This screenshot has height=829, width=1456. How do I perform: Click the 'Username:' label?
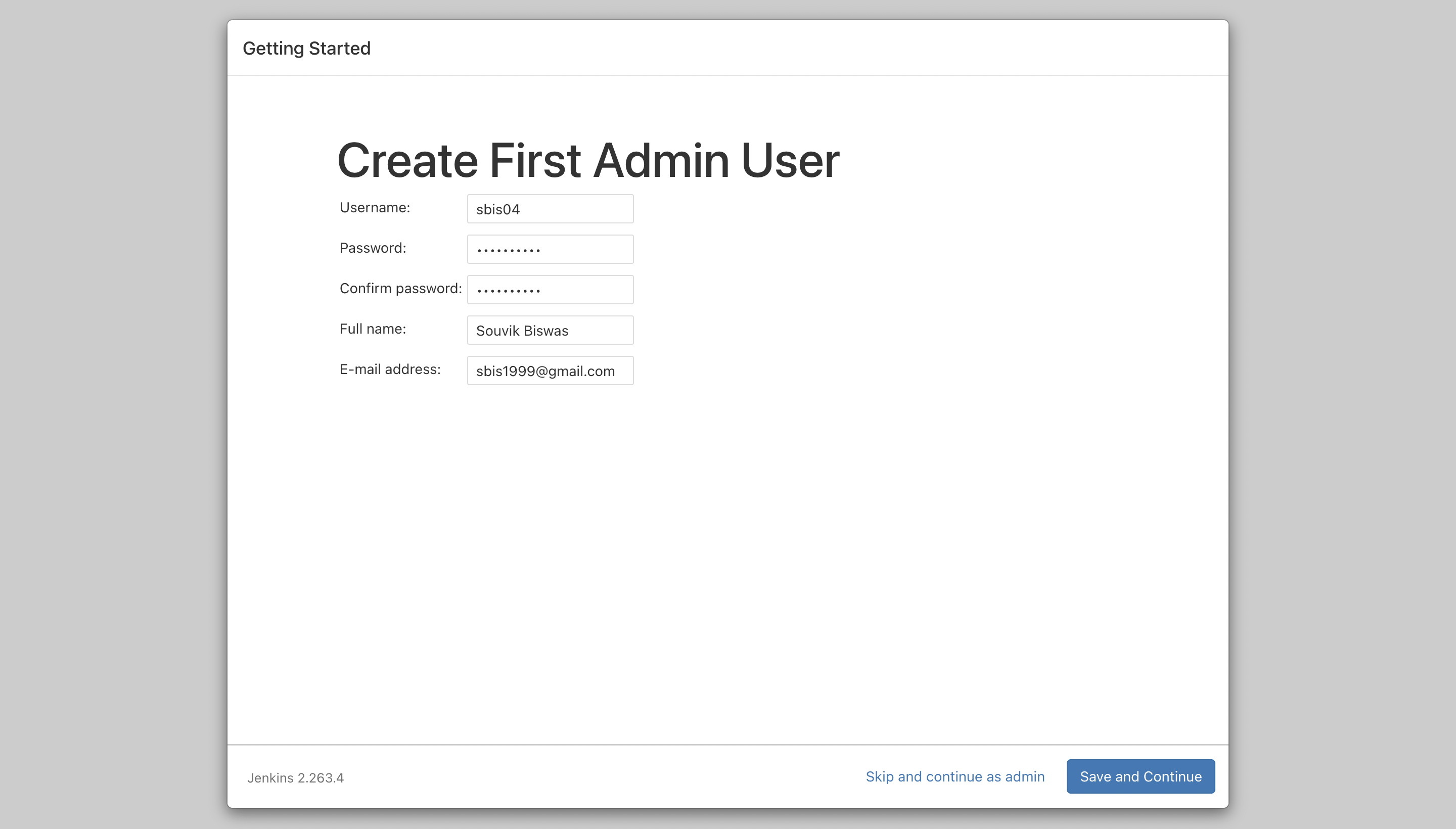pos(375,208)
